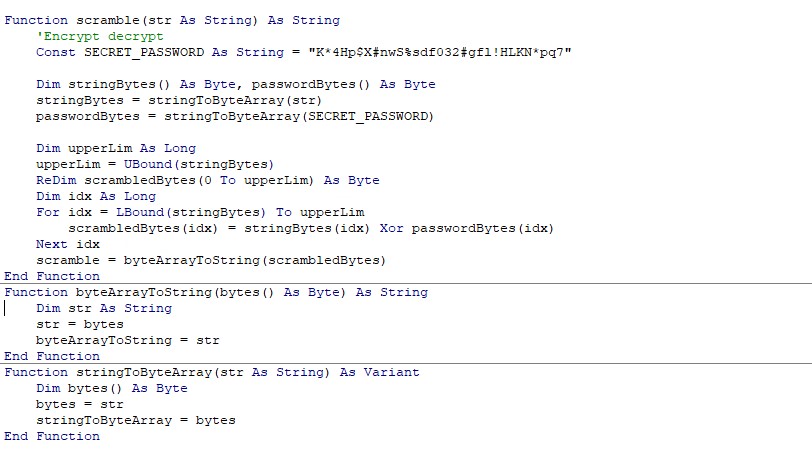Click the scramble function name in header
The width and height of the screenshot is (812, 473).
[108, 20]
